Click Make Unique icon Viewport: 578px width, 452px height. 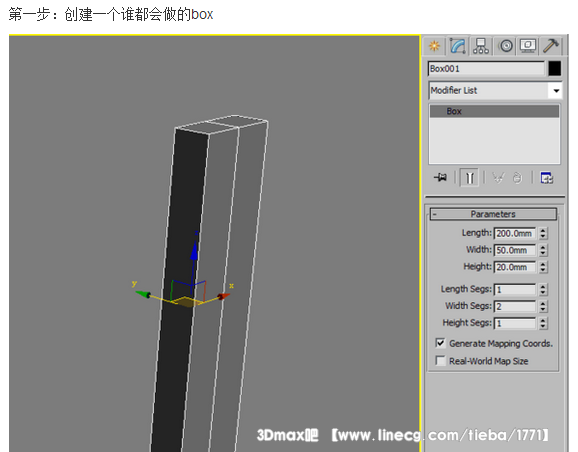tap(498, 178)
